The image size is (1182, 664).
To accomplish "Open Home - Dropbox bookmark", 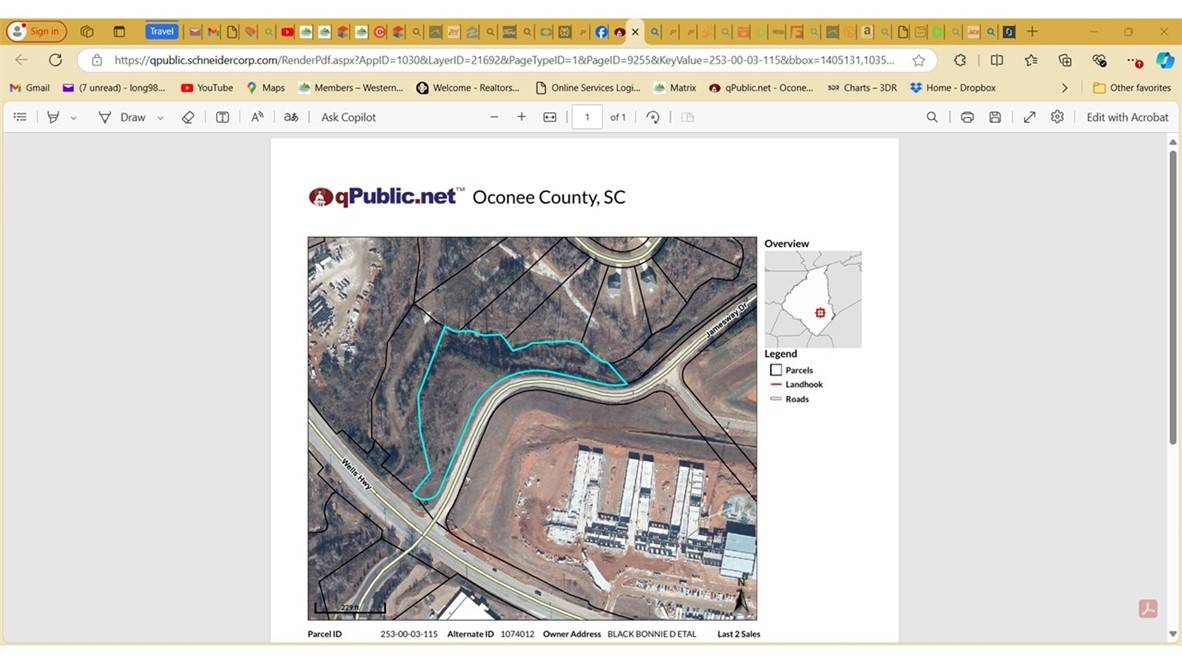I will tap(953, 87).
